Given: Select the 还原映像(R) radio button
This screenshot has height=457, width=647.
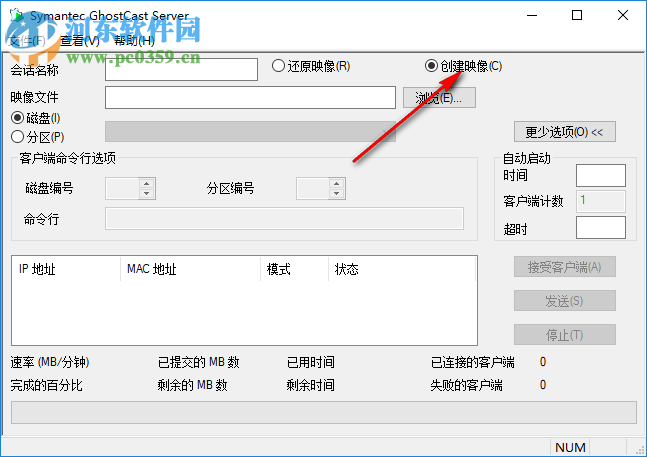Looking at the screenshot, I should pyautogui.click(x=311, y=66).
